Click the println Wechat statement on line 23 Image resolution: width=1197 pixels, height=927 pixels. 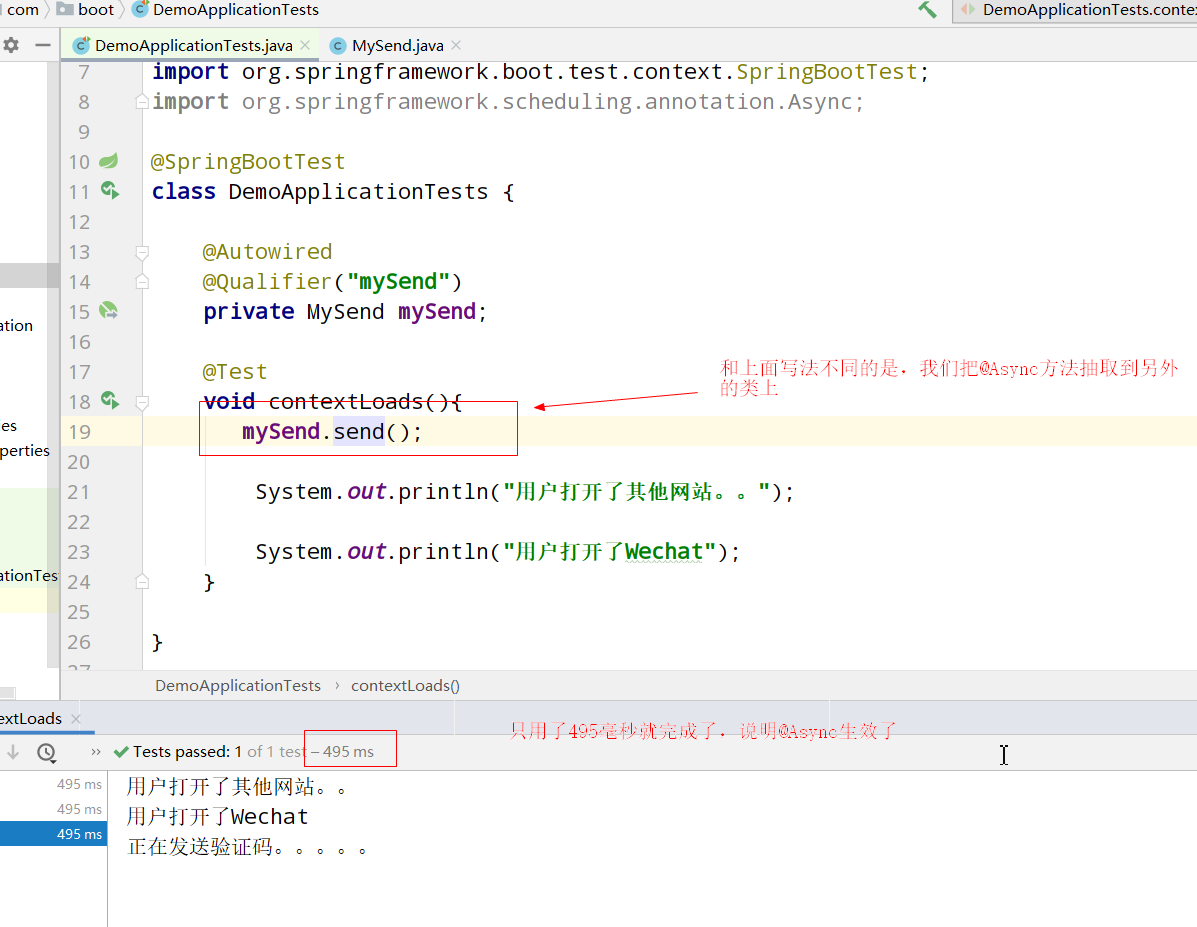498,551
